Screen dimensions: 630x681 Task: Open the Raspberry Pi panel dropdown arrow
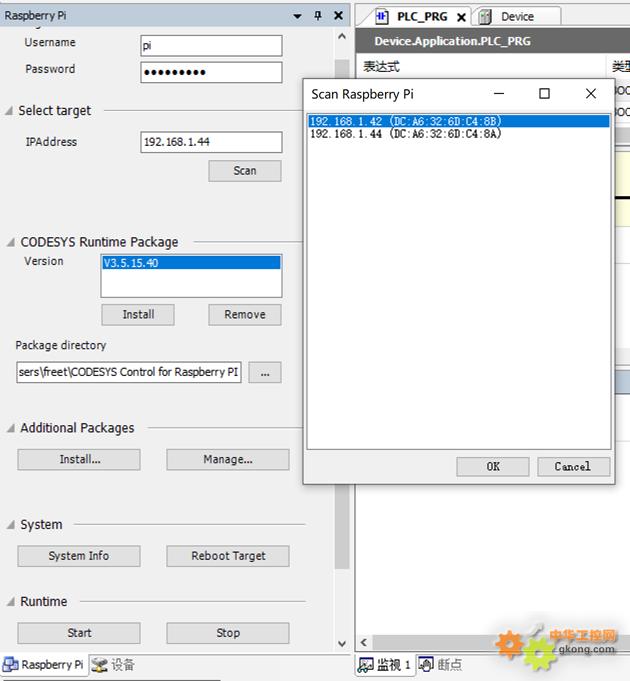coord(297,16)
